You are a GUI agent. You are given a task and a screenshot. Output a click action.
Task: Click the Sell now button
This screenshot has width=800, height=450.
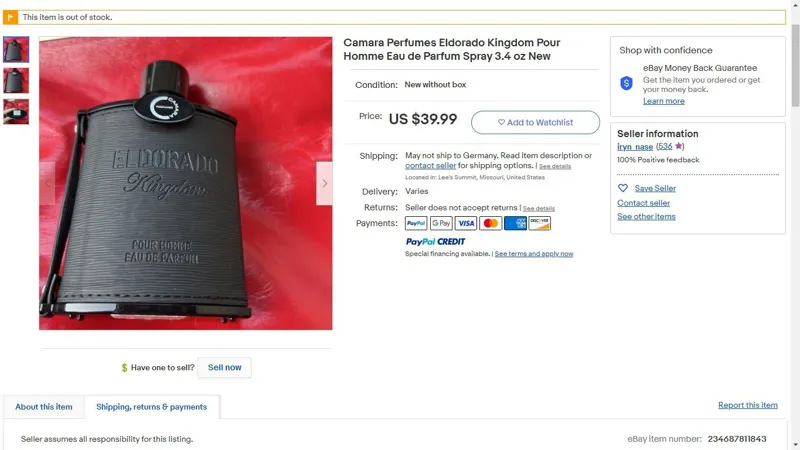click(x=224, y=367)
